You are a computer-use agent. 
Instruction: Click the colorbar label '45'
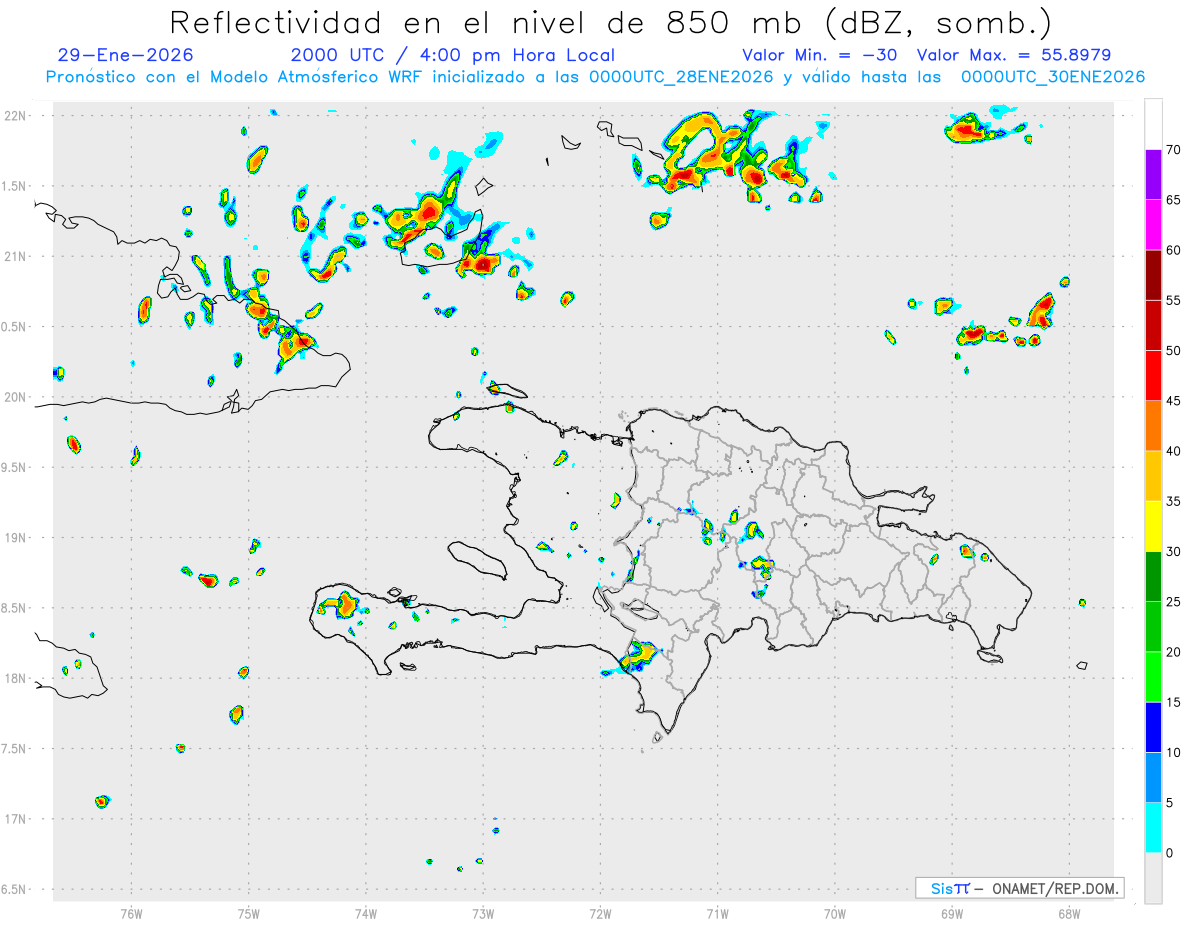(1173, 401)
